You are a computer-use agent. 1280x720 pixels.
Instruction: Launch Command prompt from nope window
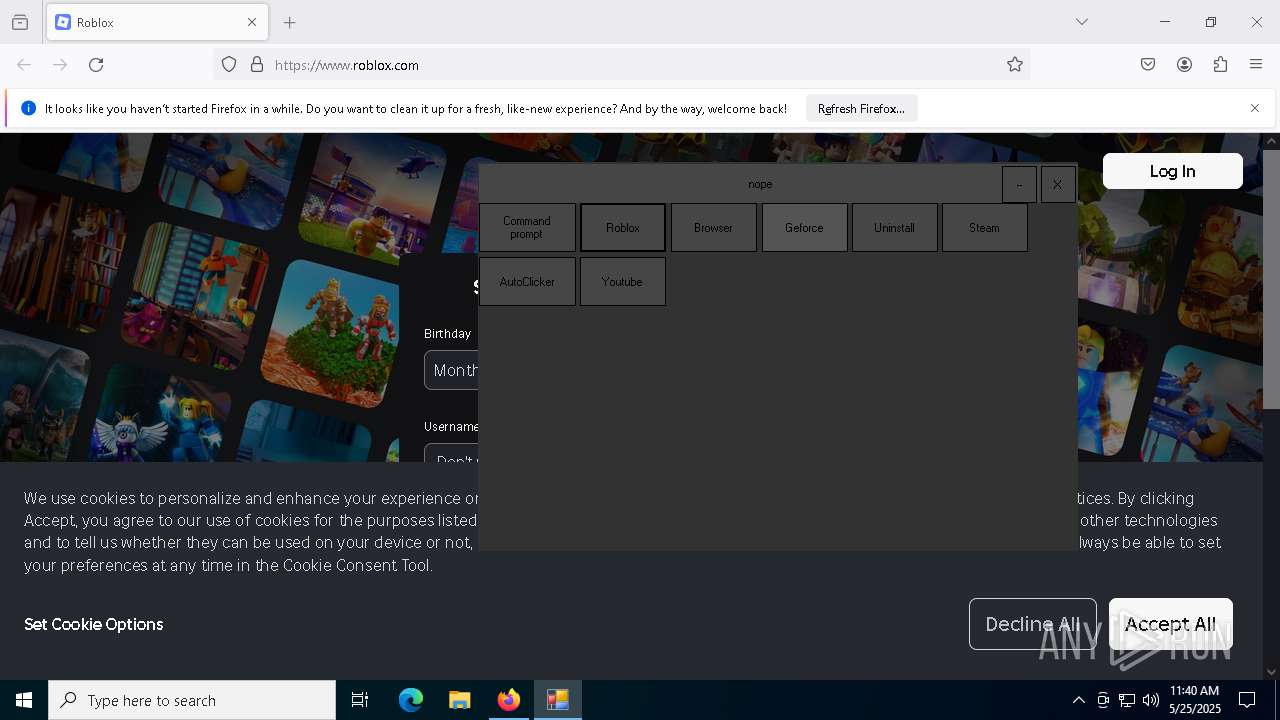point(527,228)
